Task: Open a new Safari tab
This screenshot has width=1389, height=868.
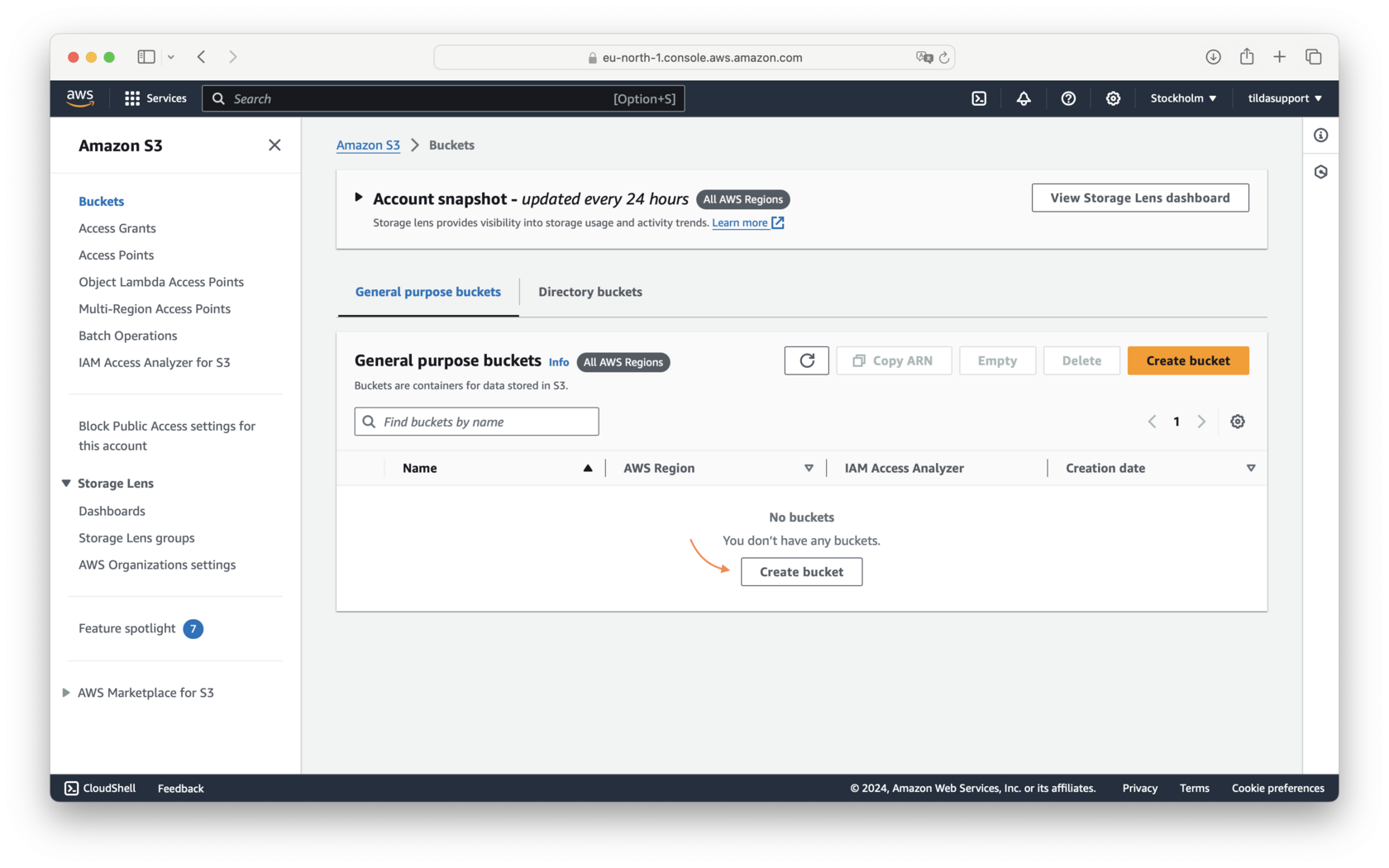Action: pos(1279,57)
